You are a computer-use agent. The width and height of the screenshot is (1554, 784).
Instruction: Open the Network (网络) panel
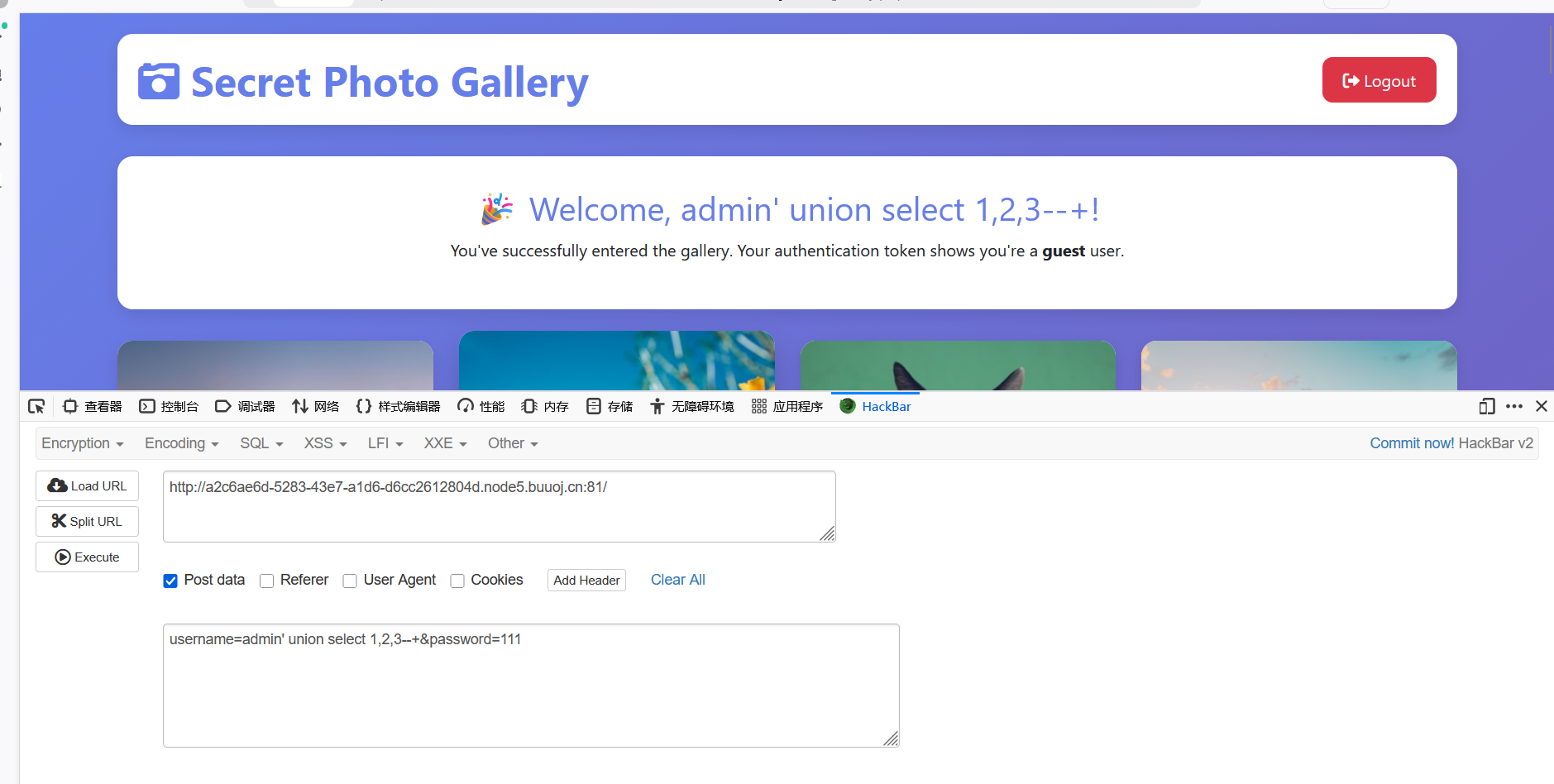coord(316,406)
